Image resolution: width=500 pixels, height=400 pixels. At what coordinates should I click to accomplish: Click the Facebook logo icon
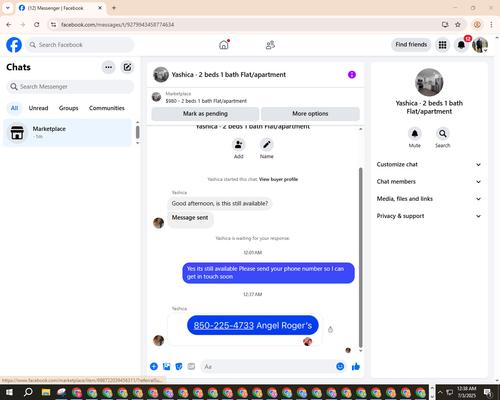14,45
